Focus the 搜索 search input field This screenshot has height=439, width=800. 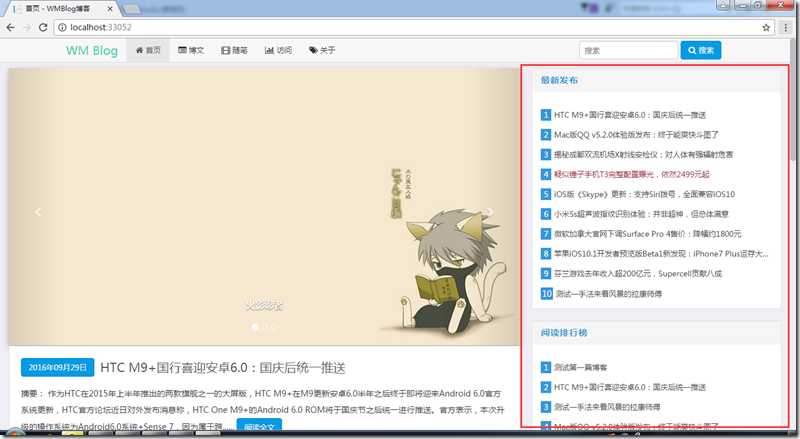click(629, 51)
